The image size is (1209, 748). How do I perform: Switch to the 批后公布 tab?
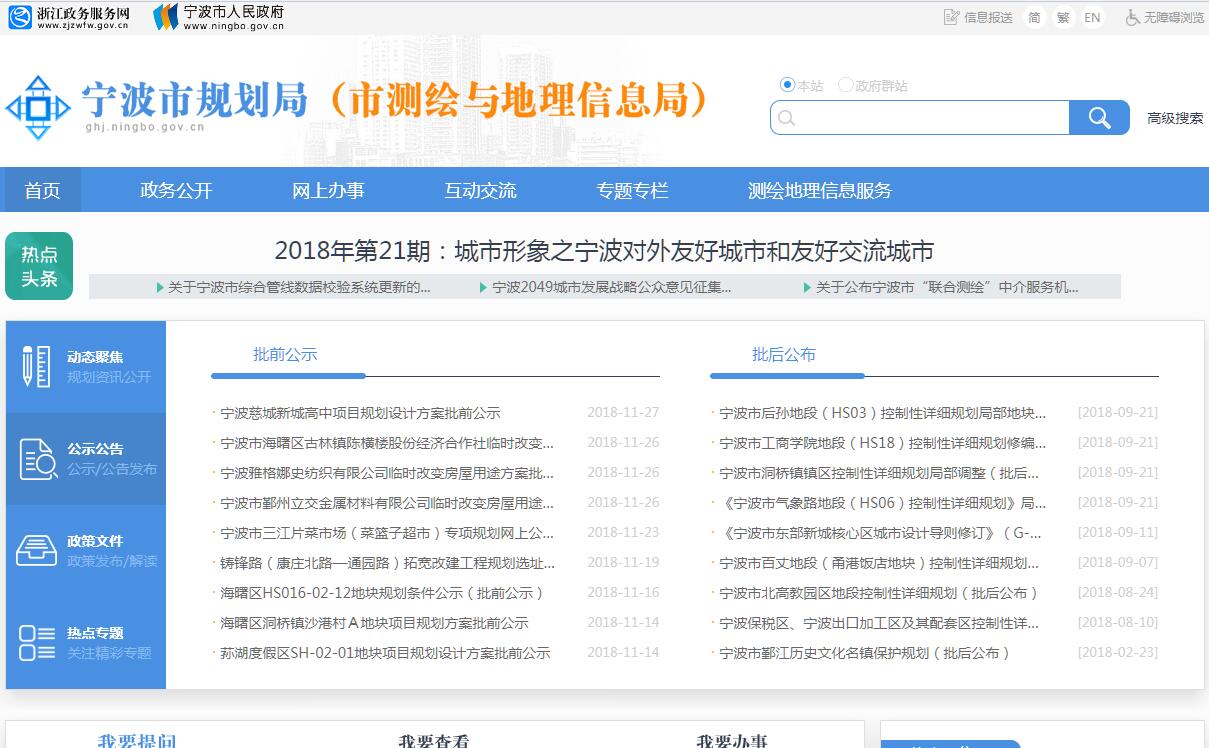(784, 355)
